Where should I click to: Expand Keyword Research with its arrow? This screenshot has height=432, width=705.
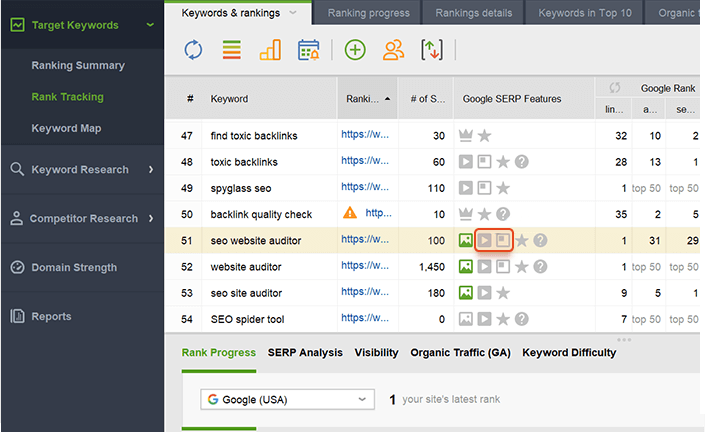[x=151, y=169]
